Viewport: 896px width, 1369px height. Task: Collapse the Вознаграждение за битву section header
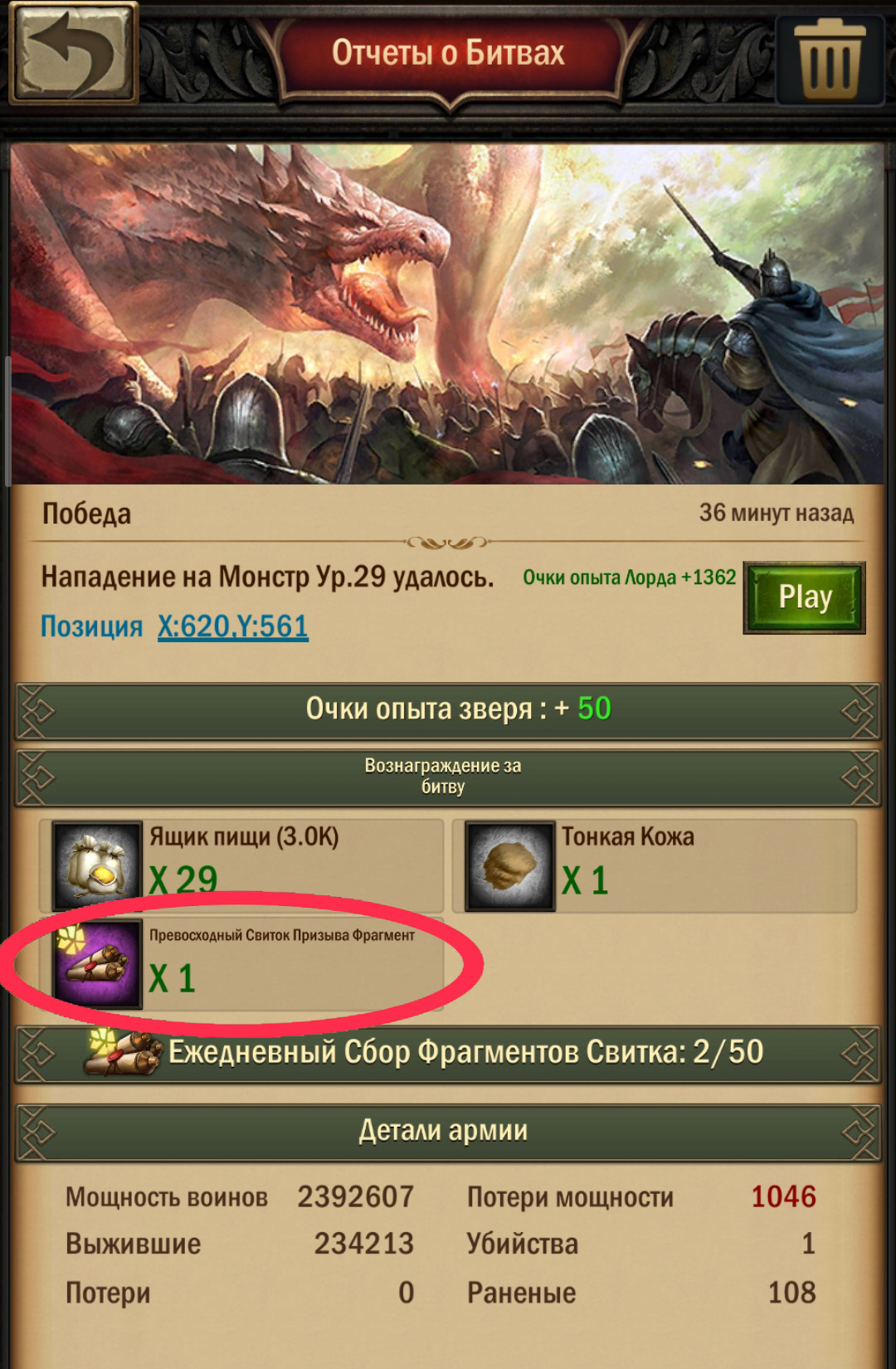448,777
